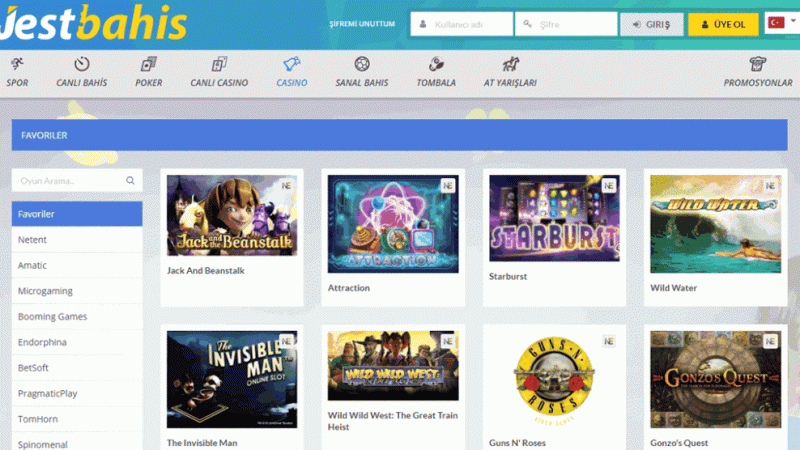The height and width of the screenshot is (450, 800).
Task: Click the GİRİŞ login button
Action: pyautogui.click(x=652, y=24)
